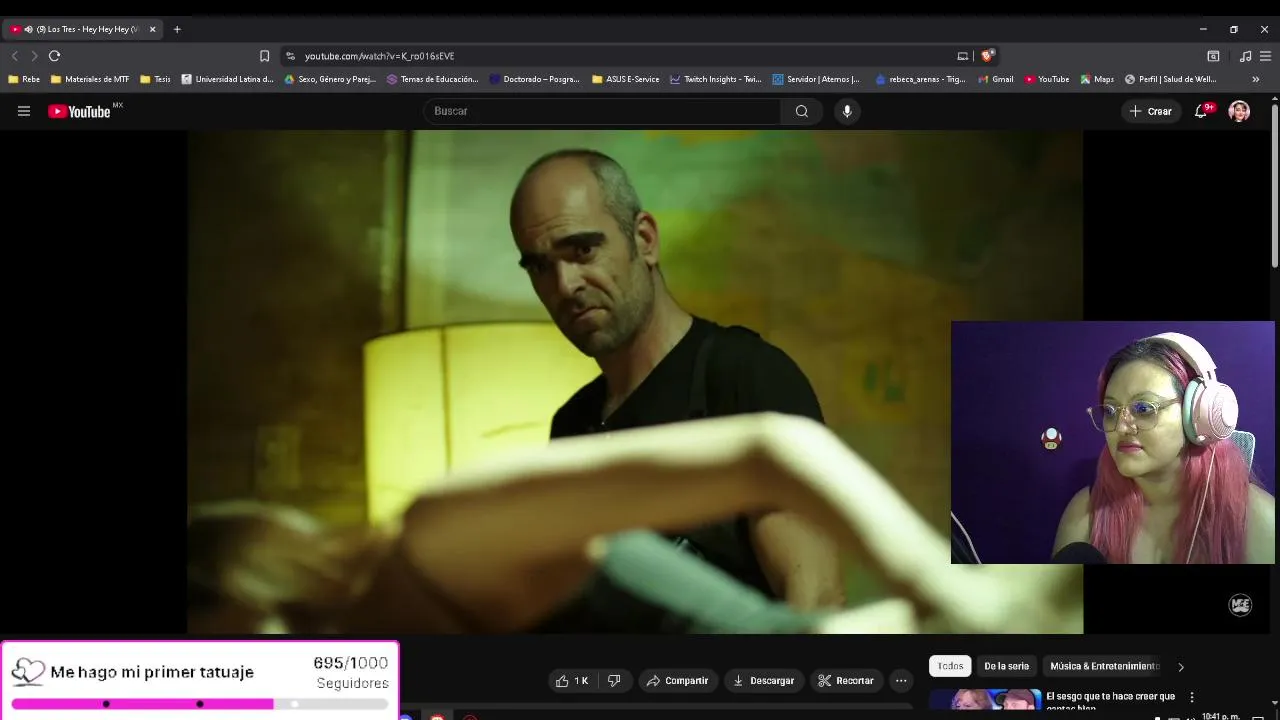Start voice search with microphone icon
The height and width of the screenshot is (720, 1280).
click(847, 111)
